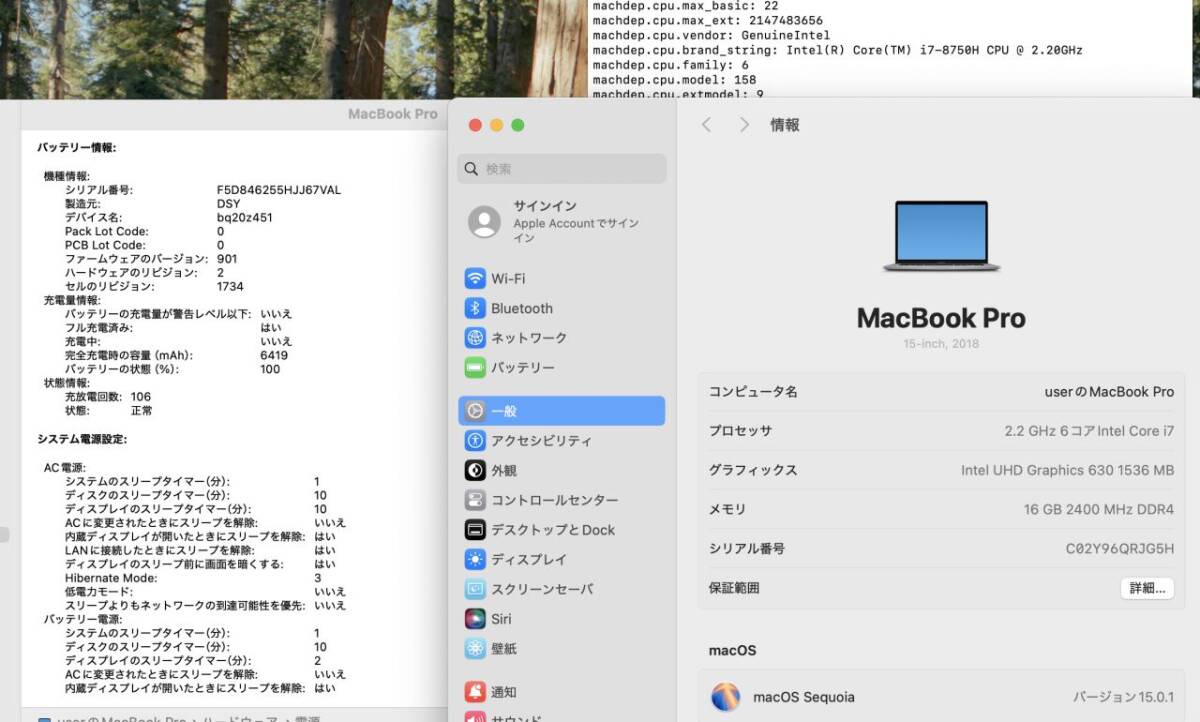Zoom the System Settings window green button
Screen dimensions: 1200x722
pos(517,125)
